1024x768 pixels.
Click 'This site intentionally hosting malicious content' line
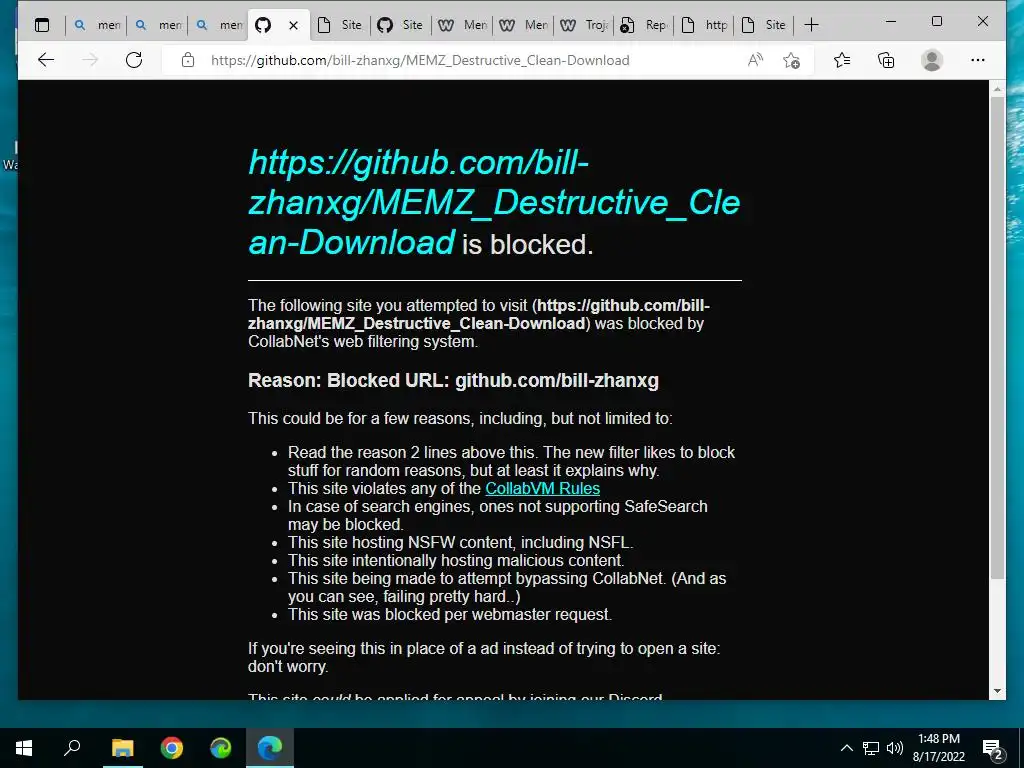tap(456, 560)
